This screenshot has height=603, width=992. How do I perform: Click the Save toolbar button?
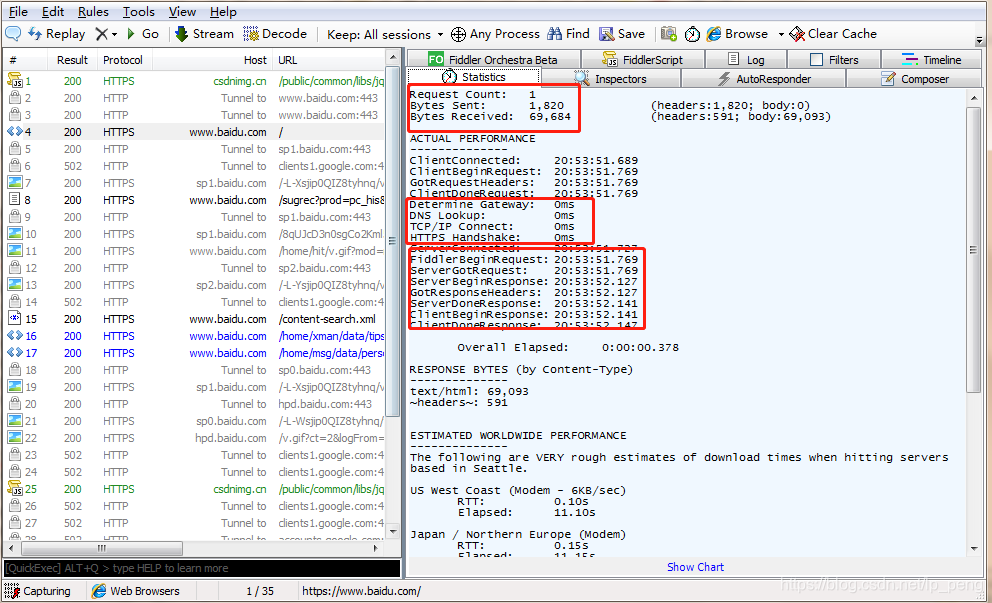(x=622, y=34)
